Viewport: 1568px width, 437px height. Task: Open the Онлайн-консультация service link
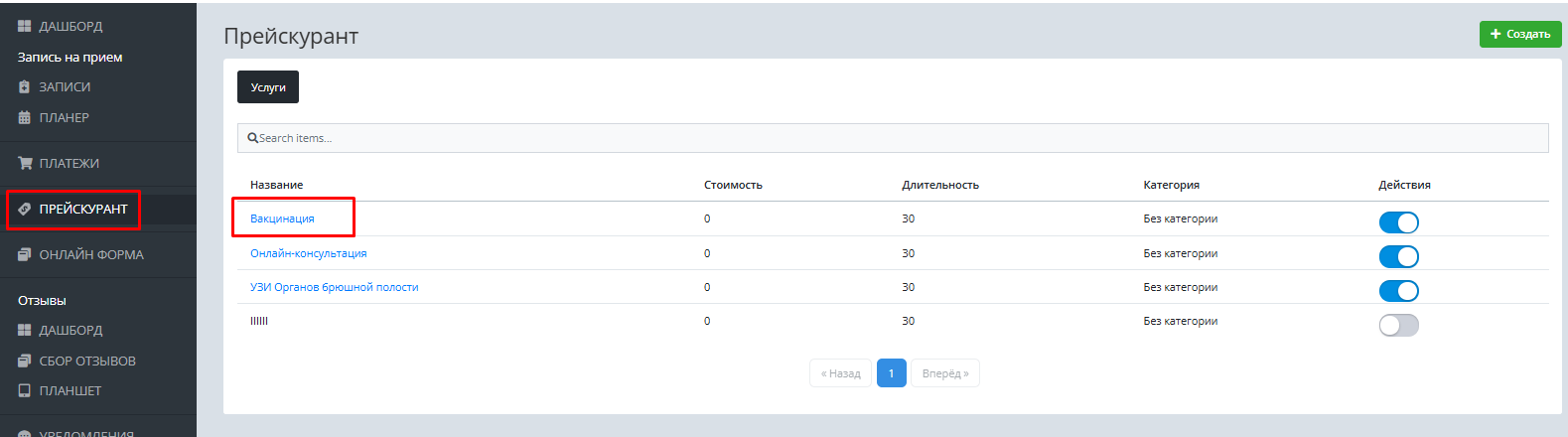[x=308, y=253]
